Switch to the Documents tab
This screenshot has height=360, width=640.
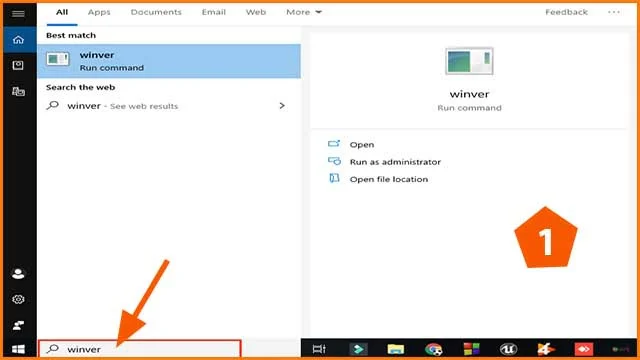click(156, 12)
